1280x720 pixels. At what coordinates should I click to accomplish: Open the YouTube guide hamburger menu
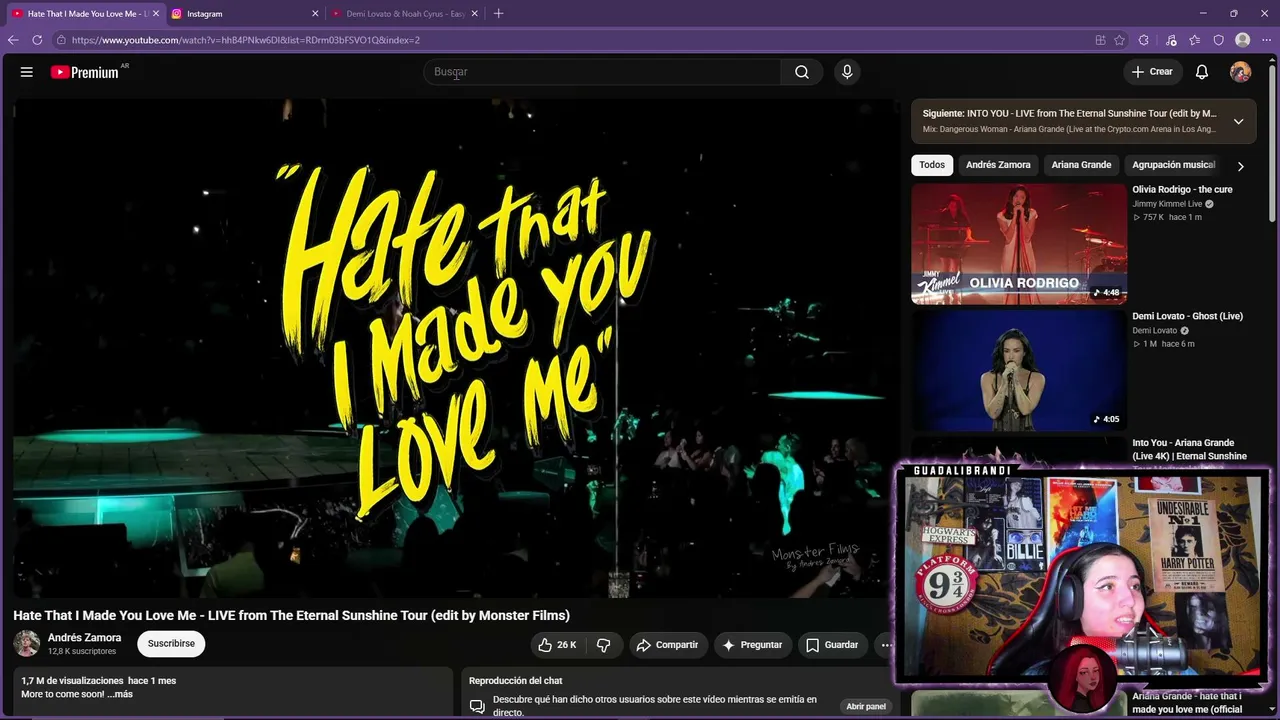pyautogui.click(x=27, y=72)
